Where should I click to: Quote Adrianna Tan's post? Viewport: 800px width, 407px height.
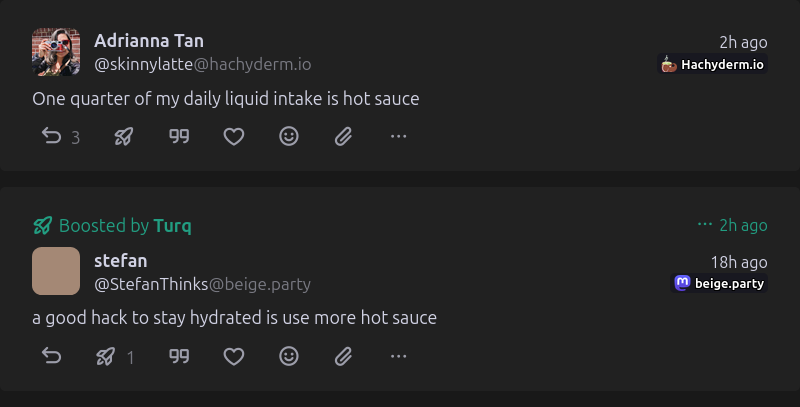tap(179, 136)
